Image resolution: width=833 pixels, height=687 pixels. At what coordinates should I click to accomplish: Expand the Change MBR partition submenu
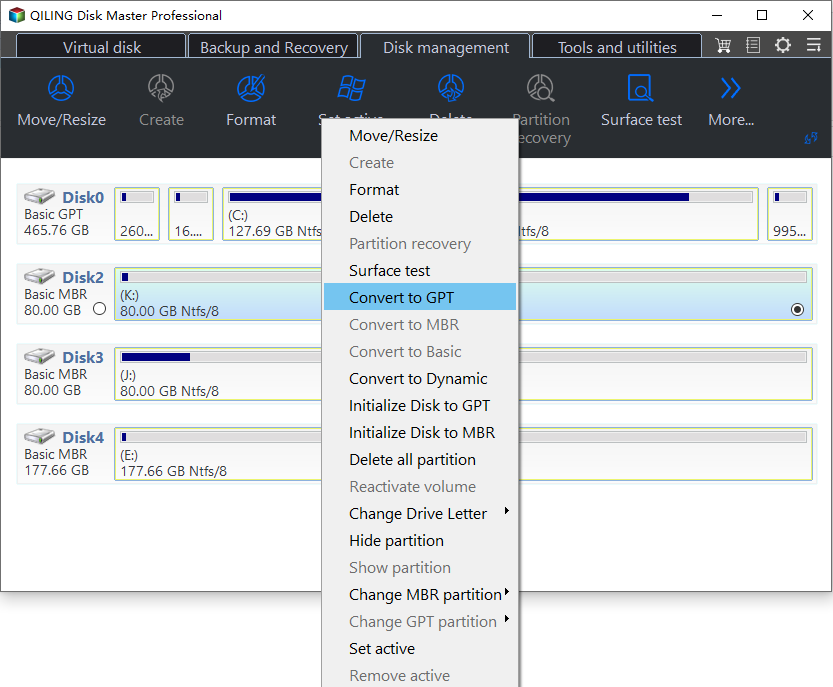click(420, 595)
